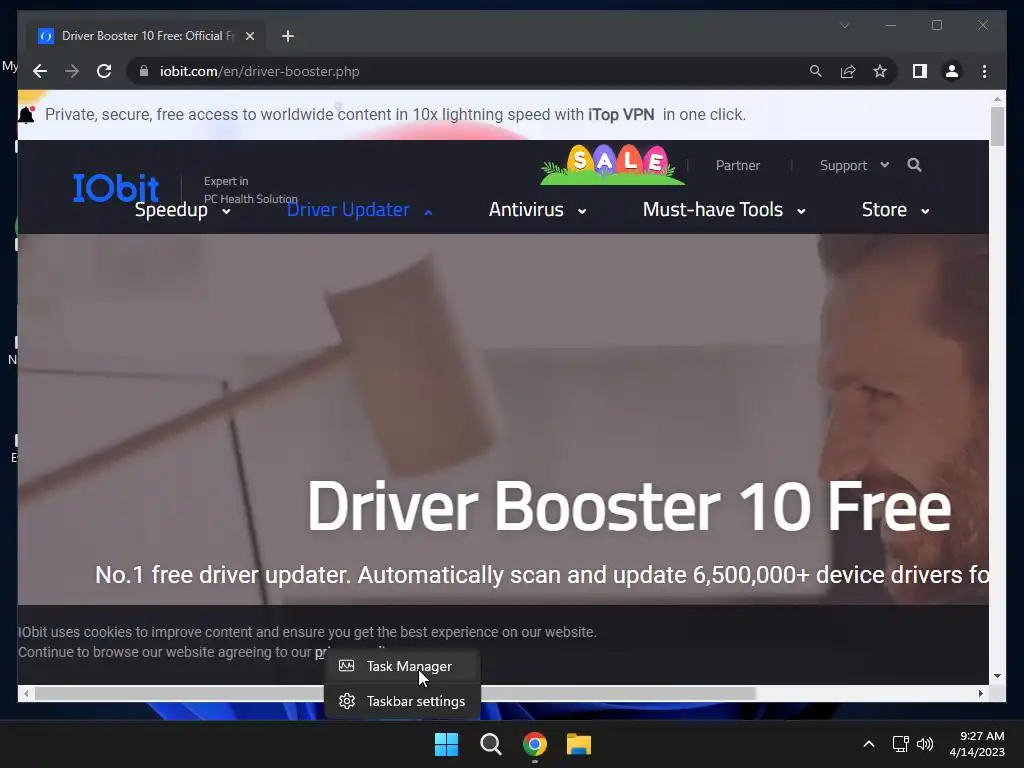
Task: Open File Explorer from taskbar
Action: 579,744
